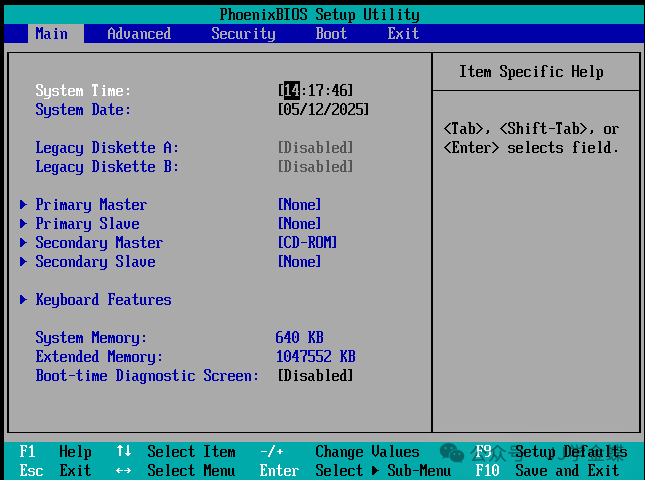Click the WeChat watermark logo in footer
The width and height of the screenshot is (645, 480).
tap(452, 453)
